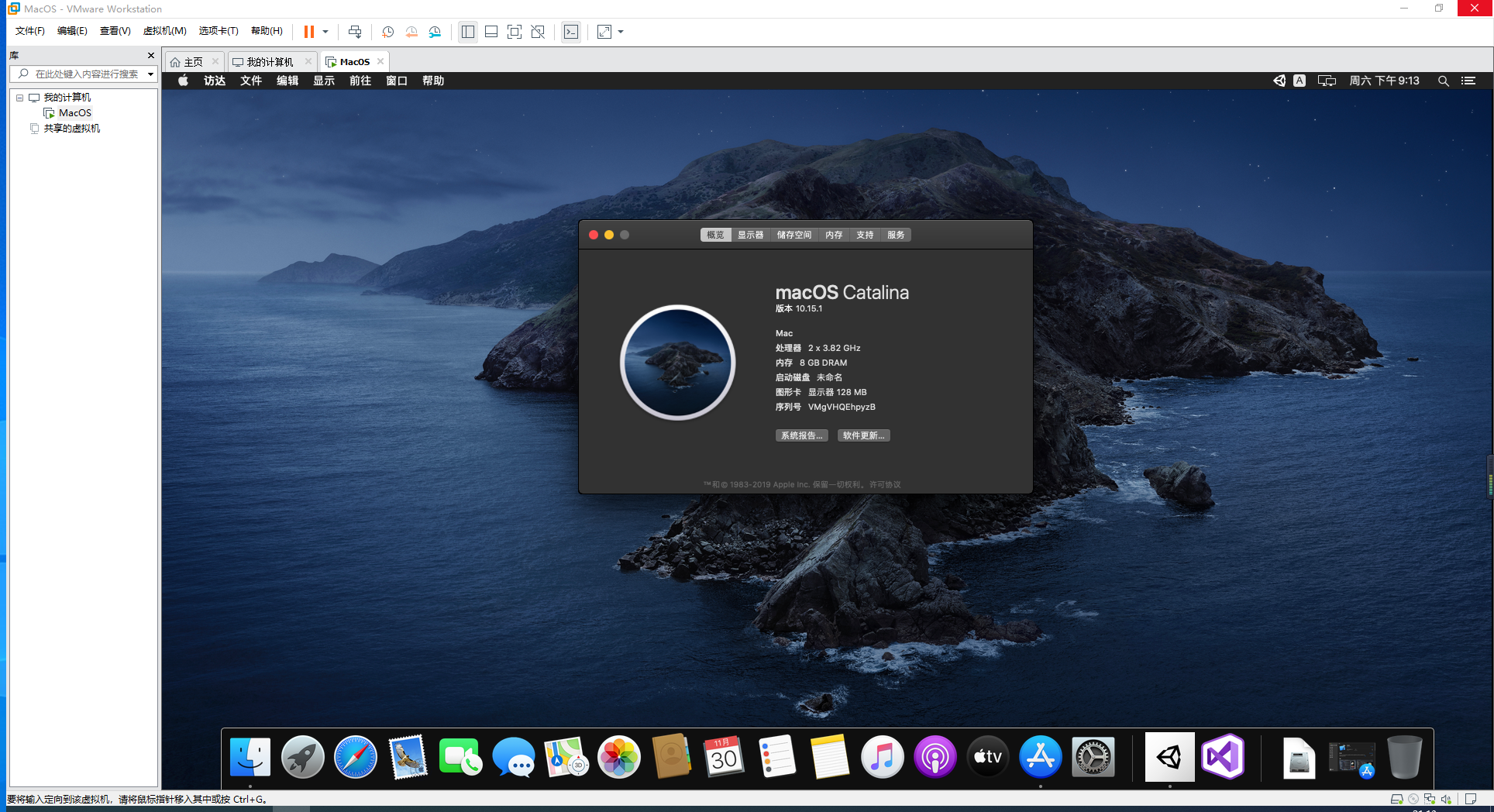
Task: Open FaceTime from the Dock
Action: click(461, 757)
